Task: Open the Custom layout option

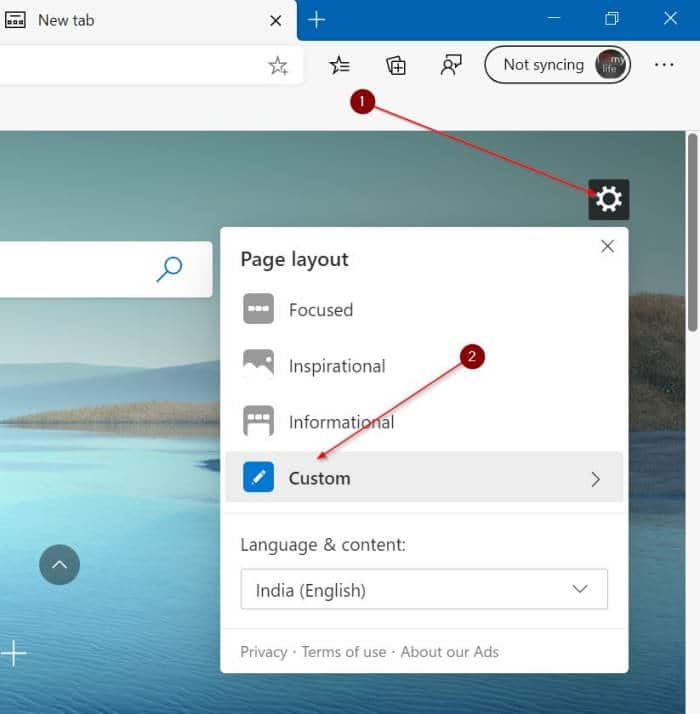Action: pyautogui.click(x=424, y=477)
